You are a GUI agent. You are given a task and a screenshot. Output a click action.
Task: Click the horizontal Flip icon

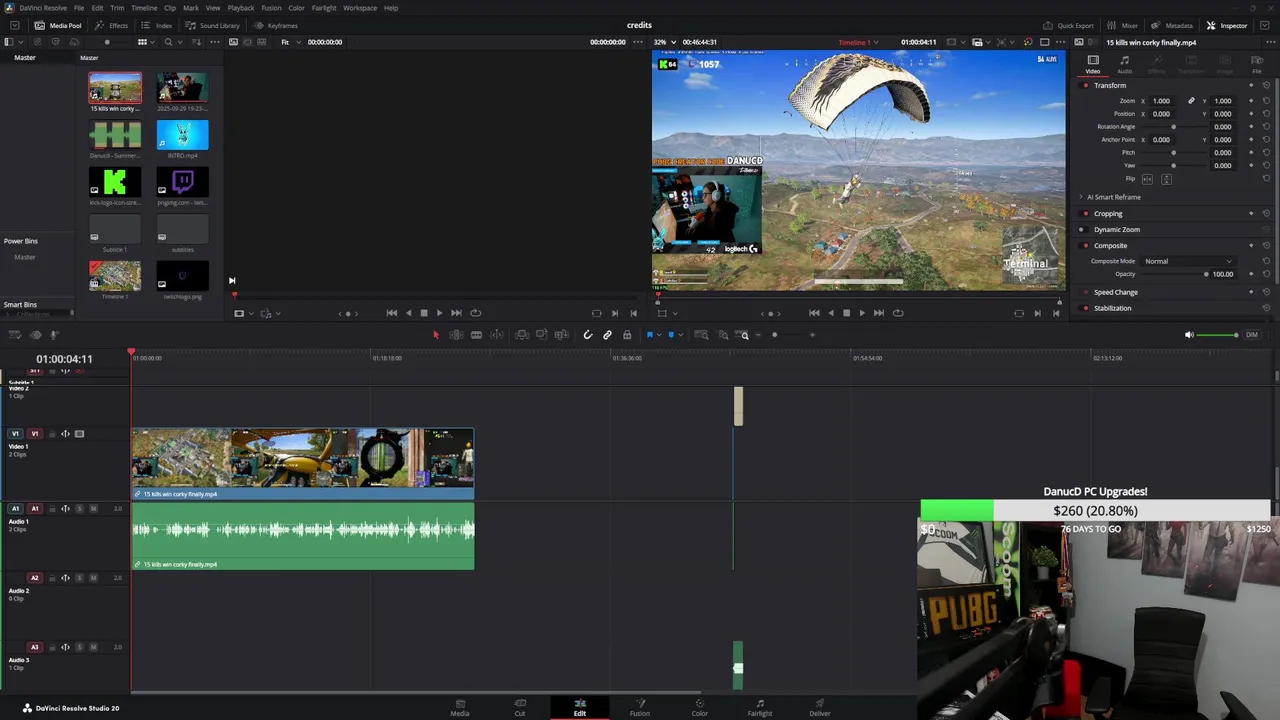(1147, 179)
